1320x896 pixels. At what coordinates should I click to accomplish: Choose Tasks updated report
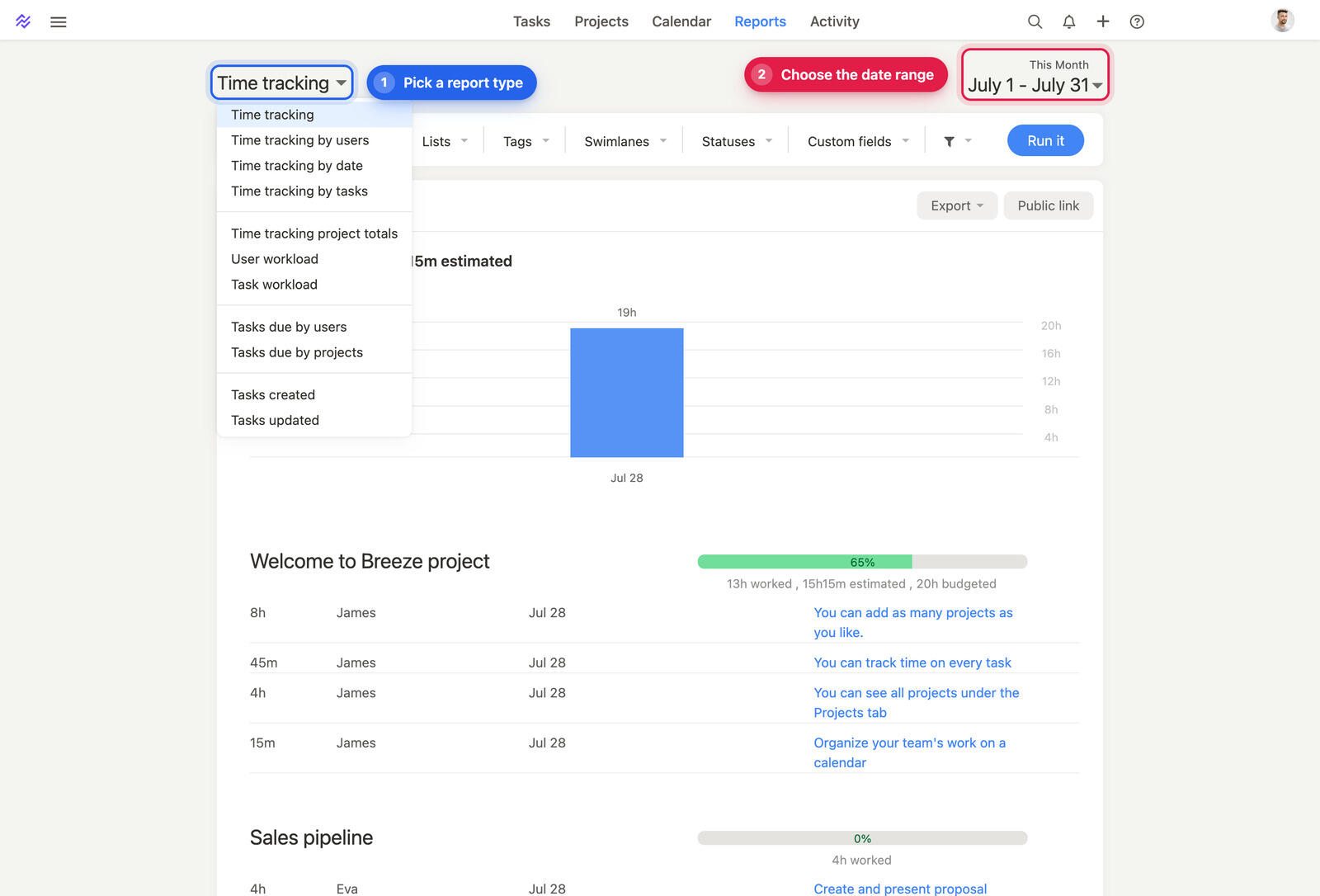point(314,420)
